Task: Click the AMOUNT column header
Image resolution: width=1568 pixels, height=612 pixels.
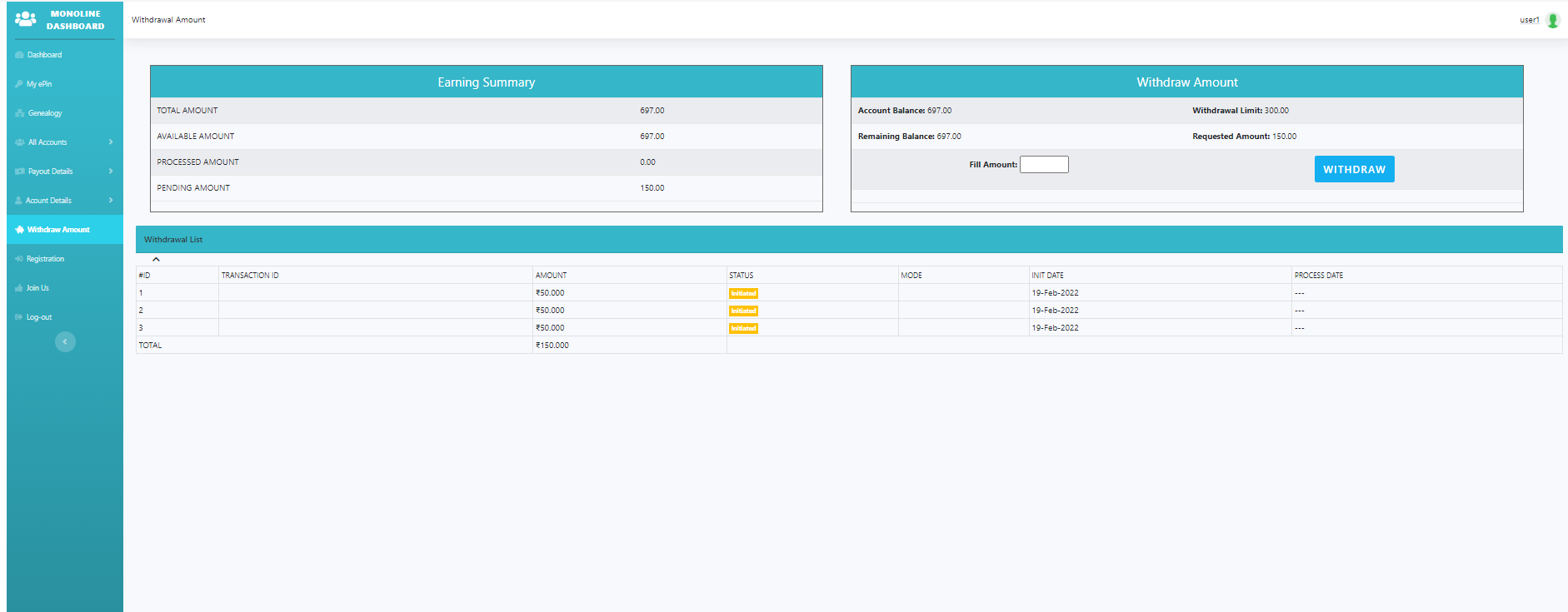Action: coord(551,276)
